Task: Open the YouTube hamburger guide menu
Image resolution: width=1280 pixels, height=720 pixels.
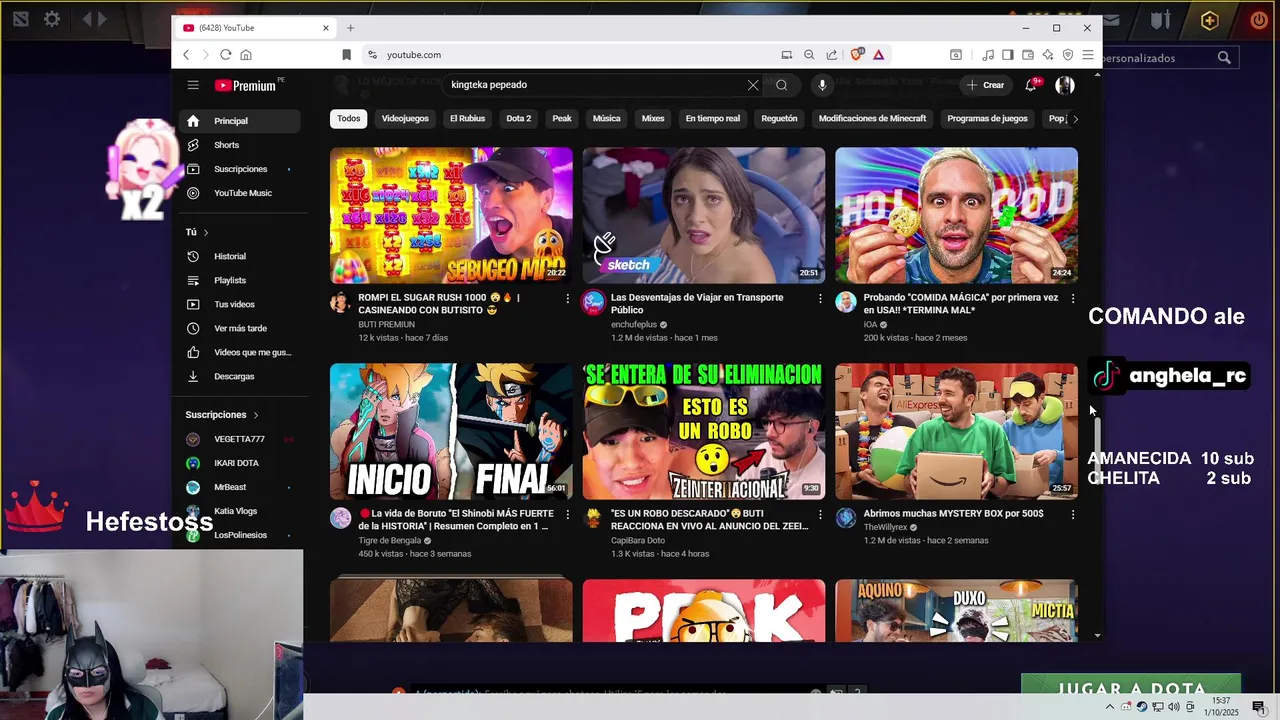Action: 193,85
